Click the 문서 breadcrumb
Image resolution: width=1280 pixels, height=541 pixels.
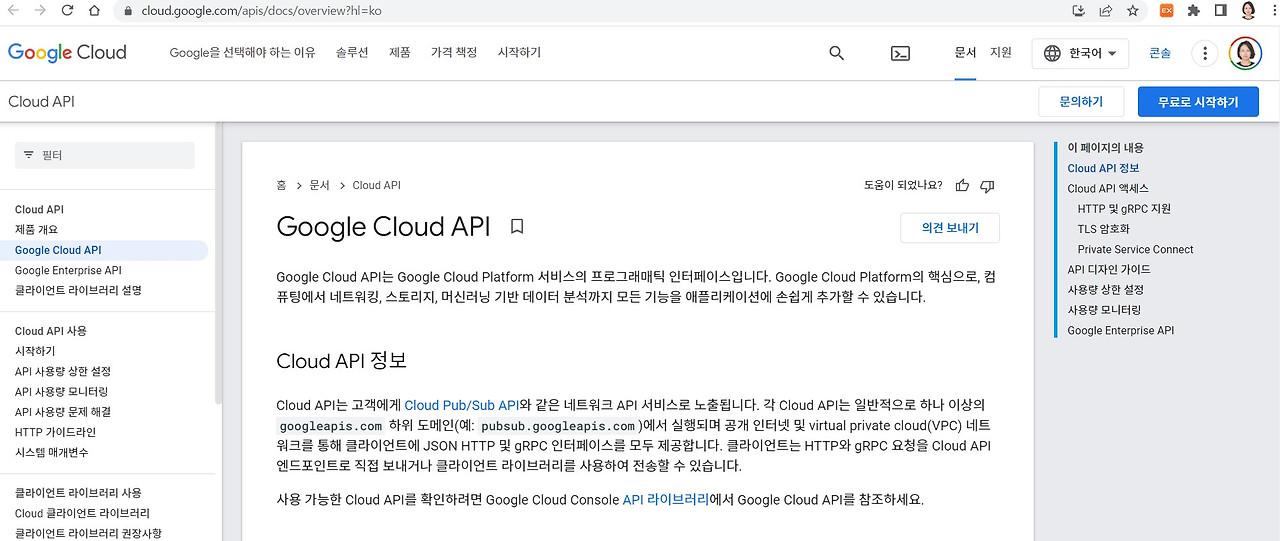pos(319,185)
